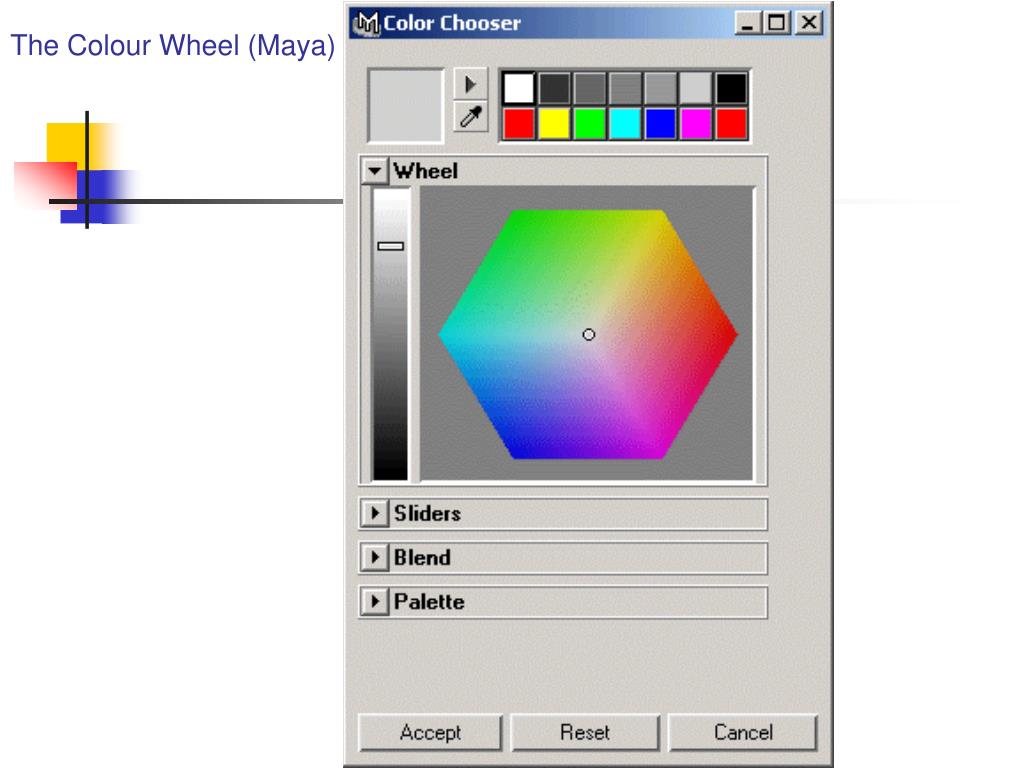
Task: Pick the black swatch in top row
Action: tap(731, 88)
